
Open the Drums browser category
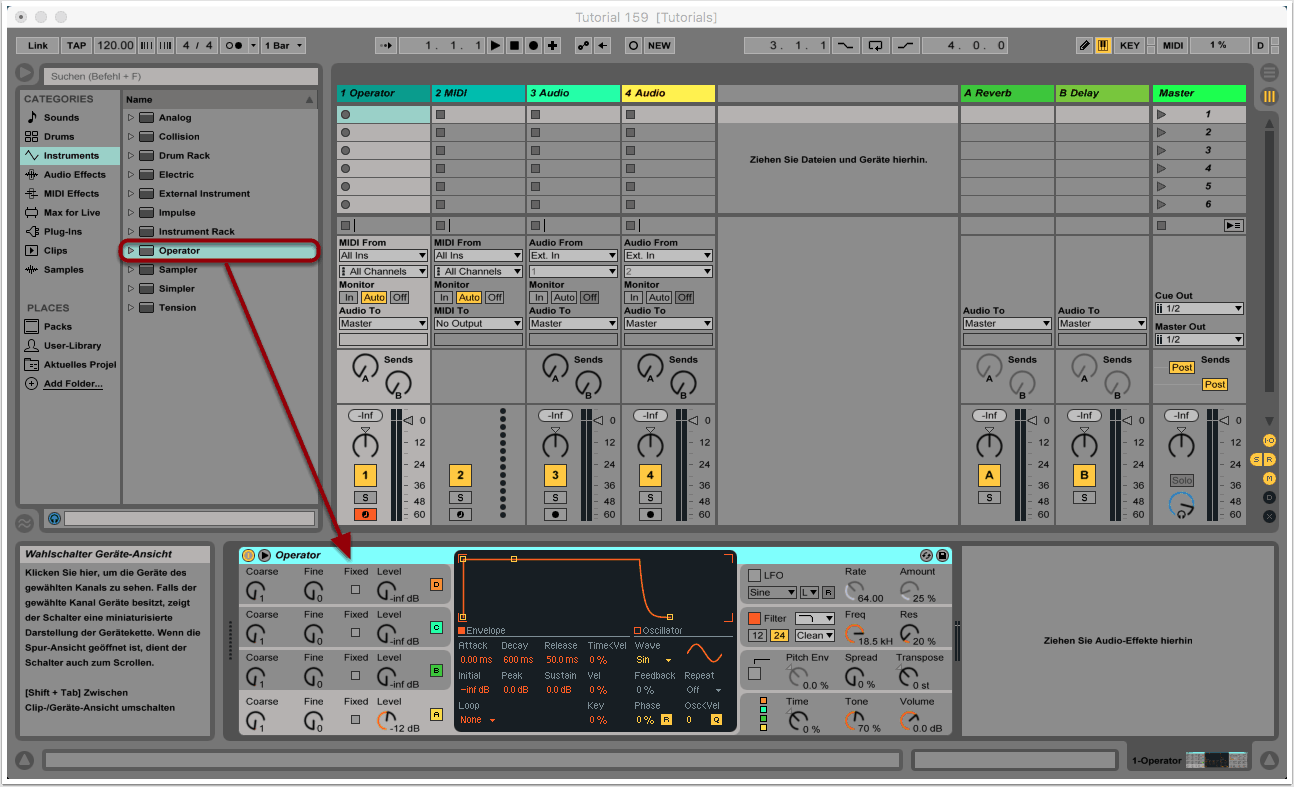(x=59, y=137)
